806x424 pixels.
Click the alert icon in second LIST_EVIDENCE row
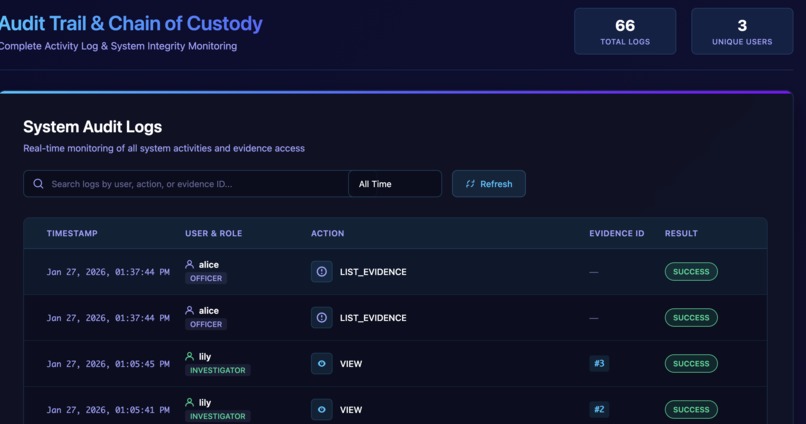point(322,318)
